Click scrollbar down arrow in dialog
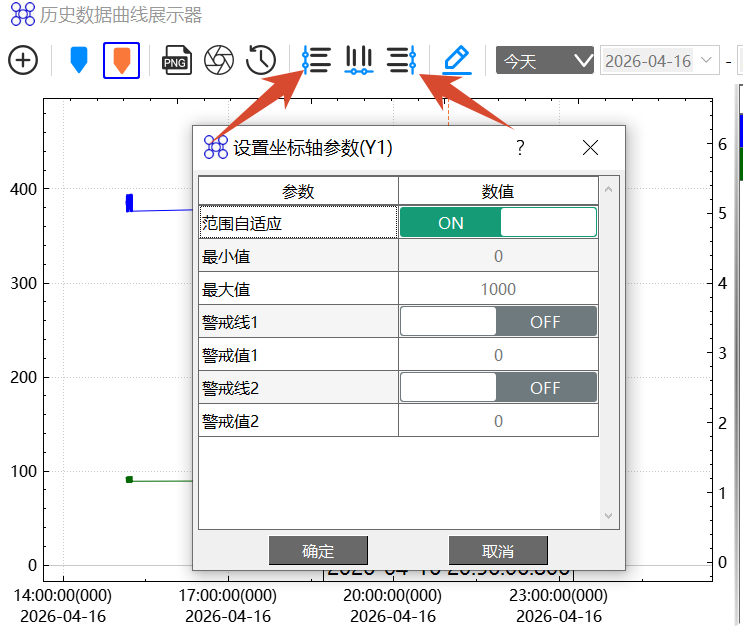 (x=609, y=516)
